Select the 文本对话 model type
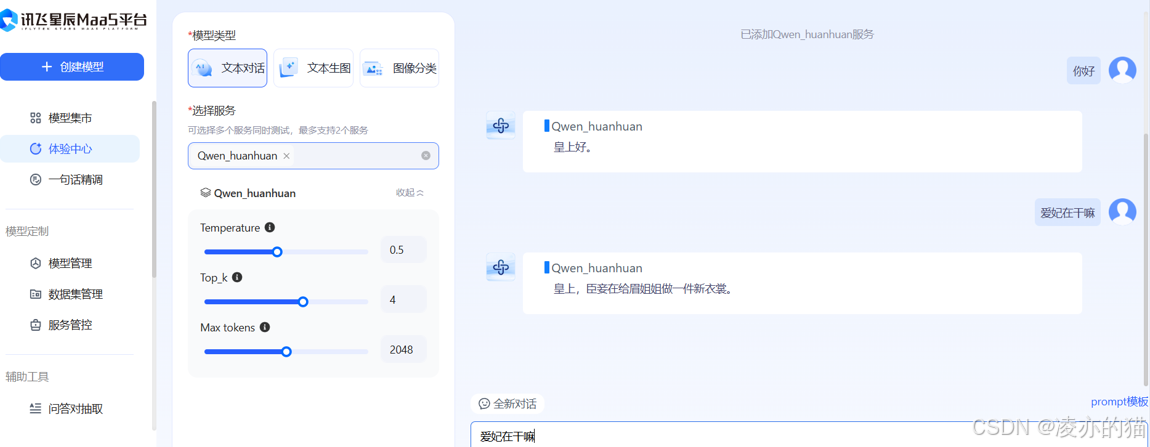The image size is (1150, 447). (227, 68)
